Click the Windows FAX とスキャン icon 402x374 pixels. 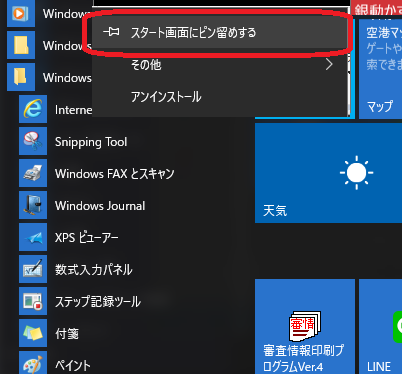click(x=33, y=173)
